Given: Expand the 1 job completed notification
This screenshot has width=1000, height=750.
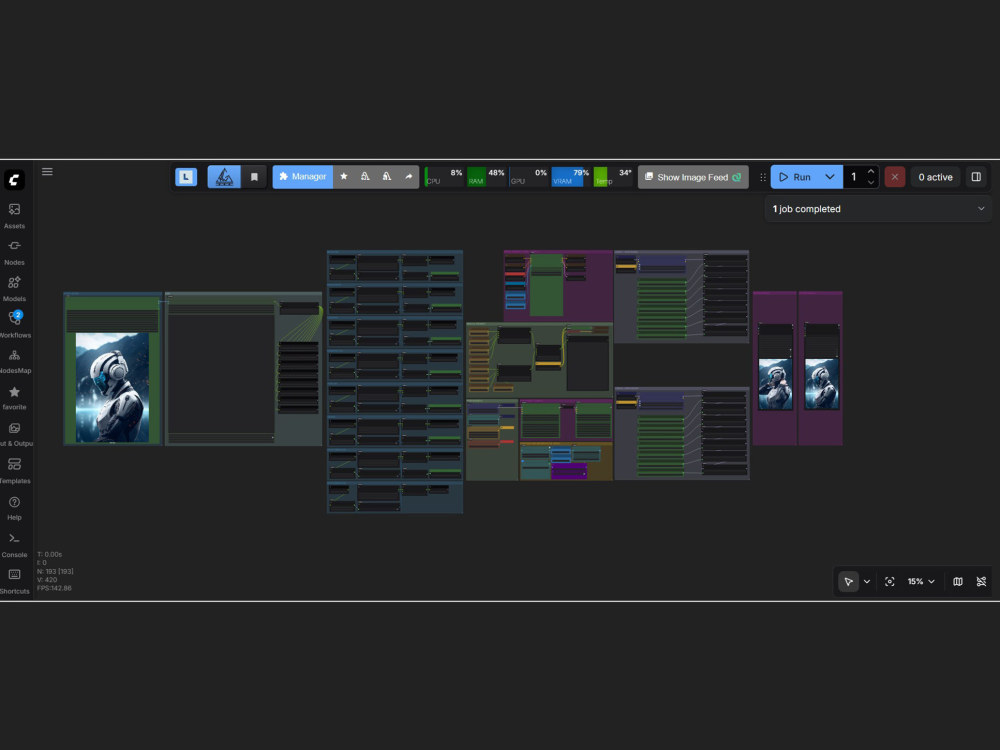Looking at the screenshot, I should tap(878, 209).
